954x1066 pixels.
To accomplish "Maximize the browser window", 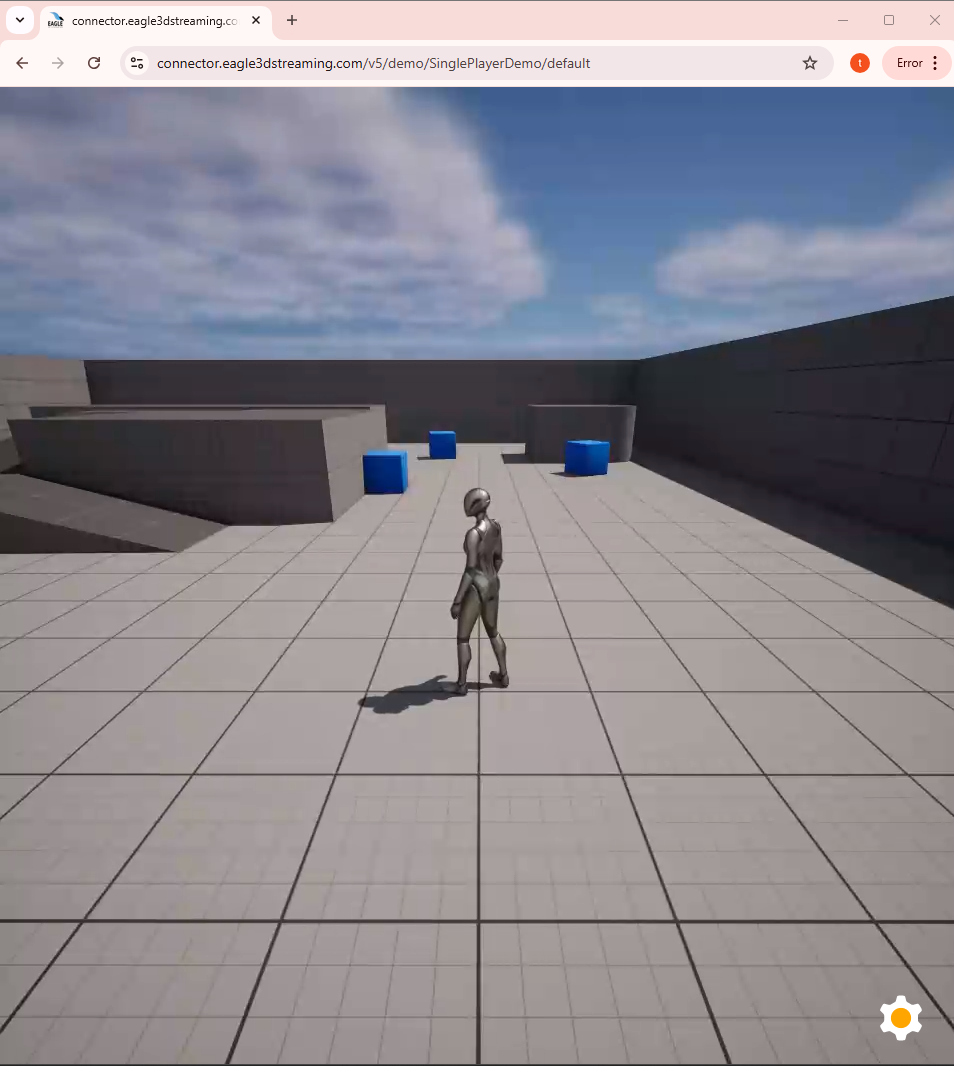I will [x=889, y=20].
